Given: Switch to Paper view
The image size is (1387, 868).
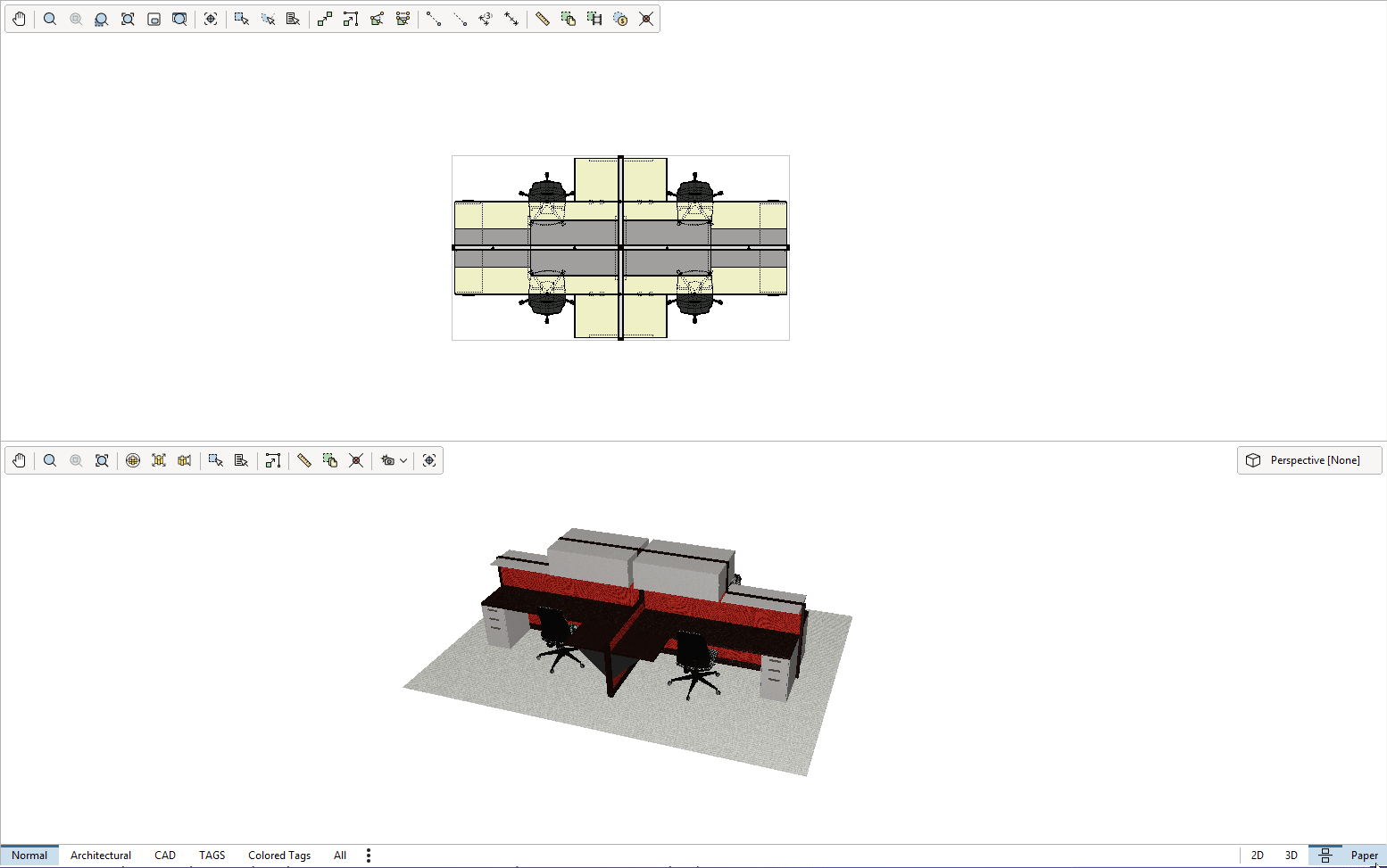Looking at the screenshot, I should click(1364, 856).
